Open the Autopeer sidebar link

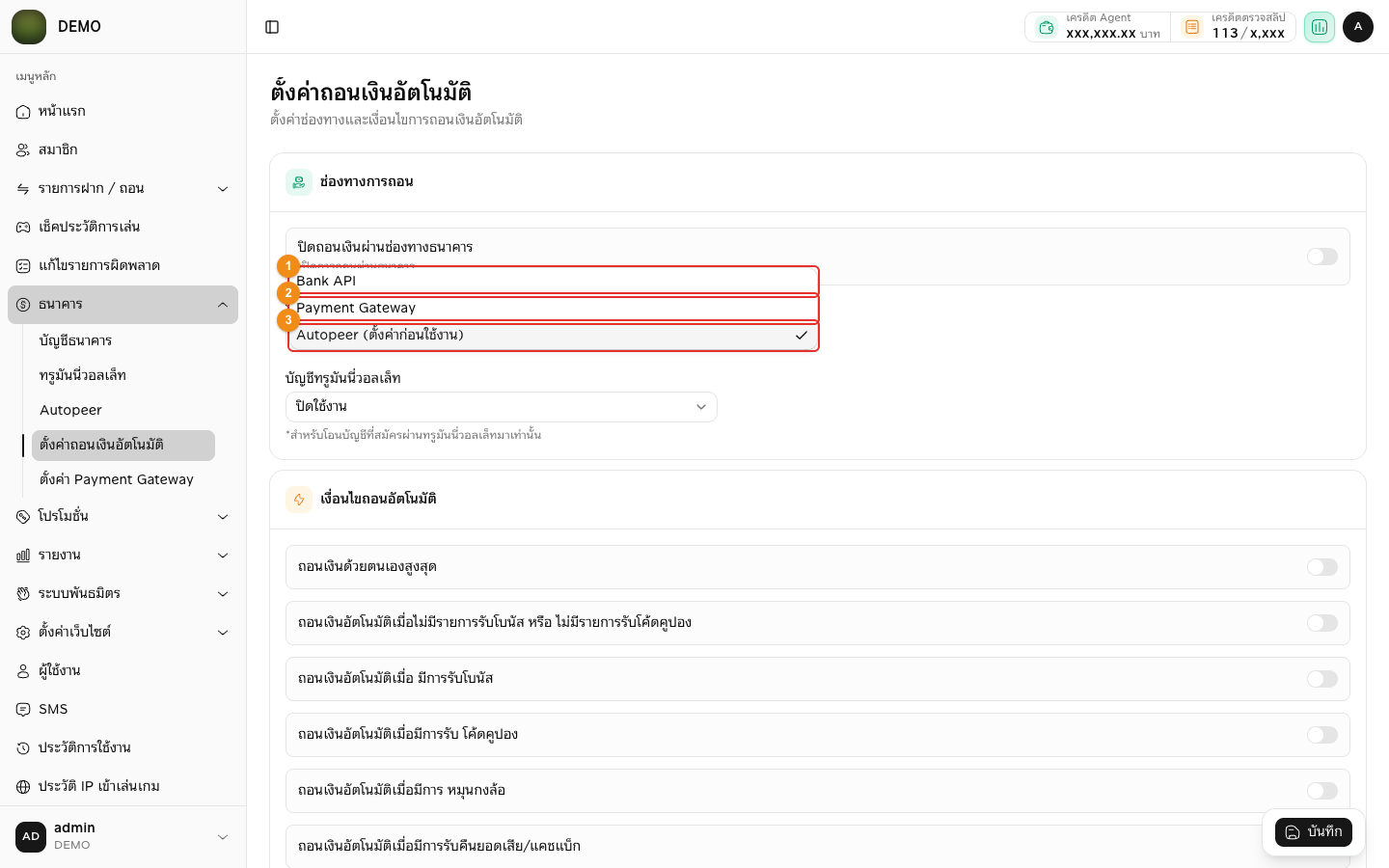[x=123, y=411]
